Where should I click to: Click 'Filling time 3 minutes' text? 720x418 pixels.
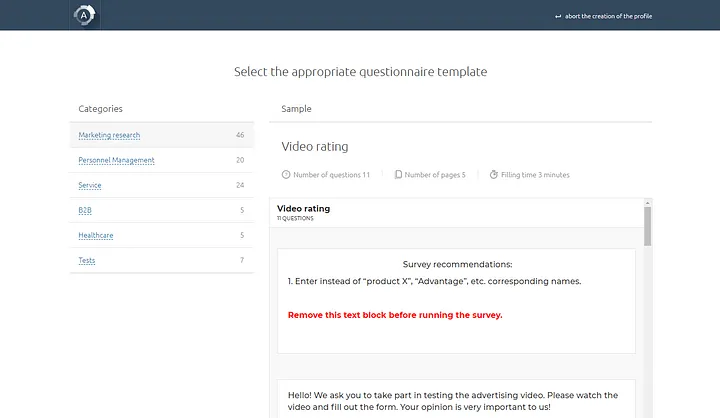click(x=535, y=175)
